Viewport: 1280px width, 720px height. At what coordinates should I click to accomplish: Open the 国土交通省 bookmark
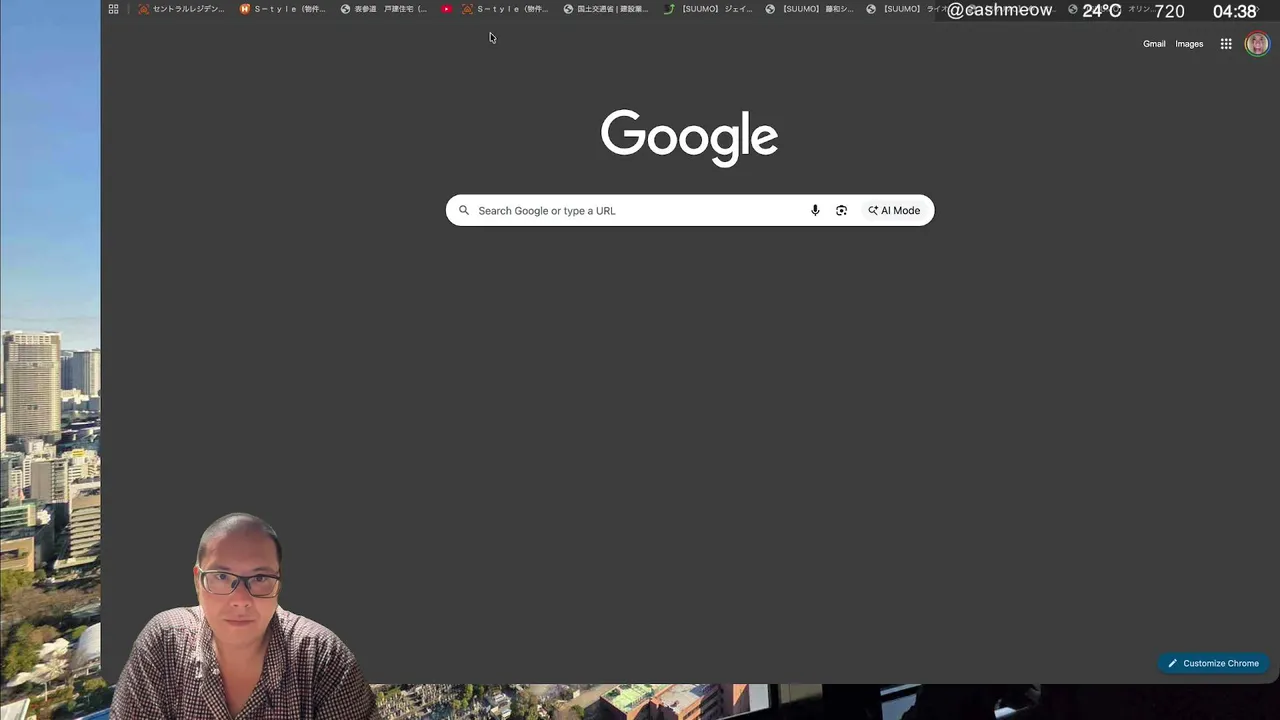pyautogui.click(x=606, y=9)
